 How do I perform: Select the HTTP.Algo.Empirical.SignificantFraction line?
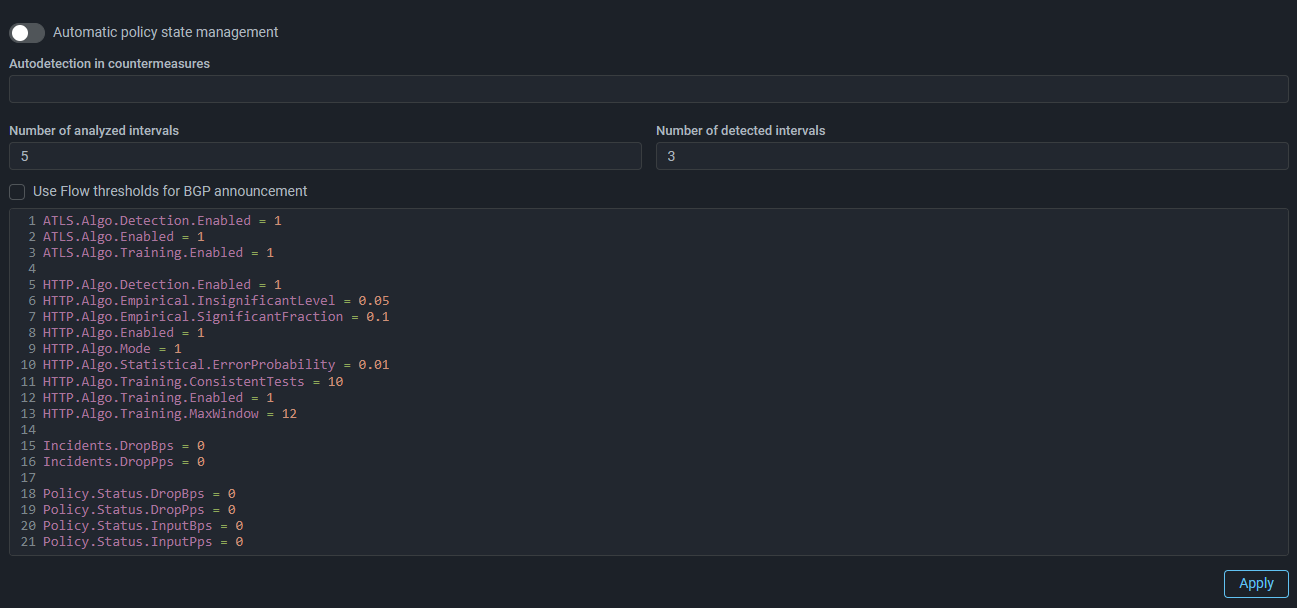click(x=215, y=317)
